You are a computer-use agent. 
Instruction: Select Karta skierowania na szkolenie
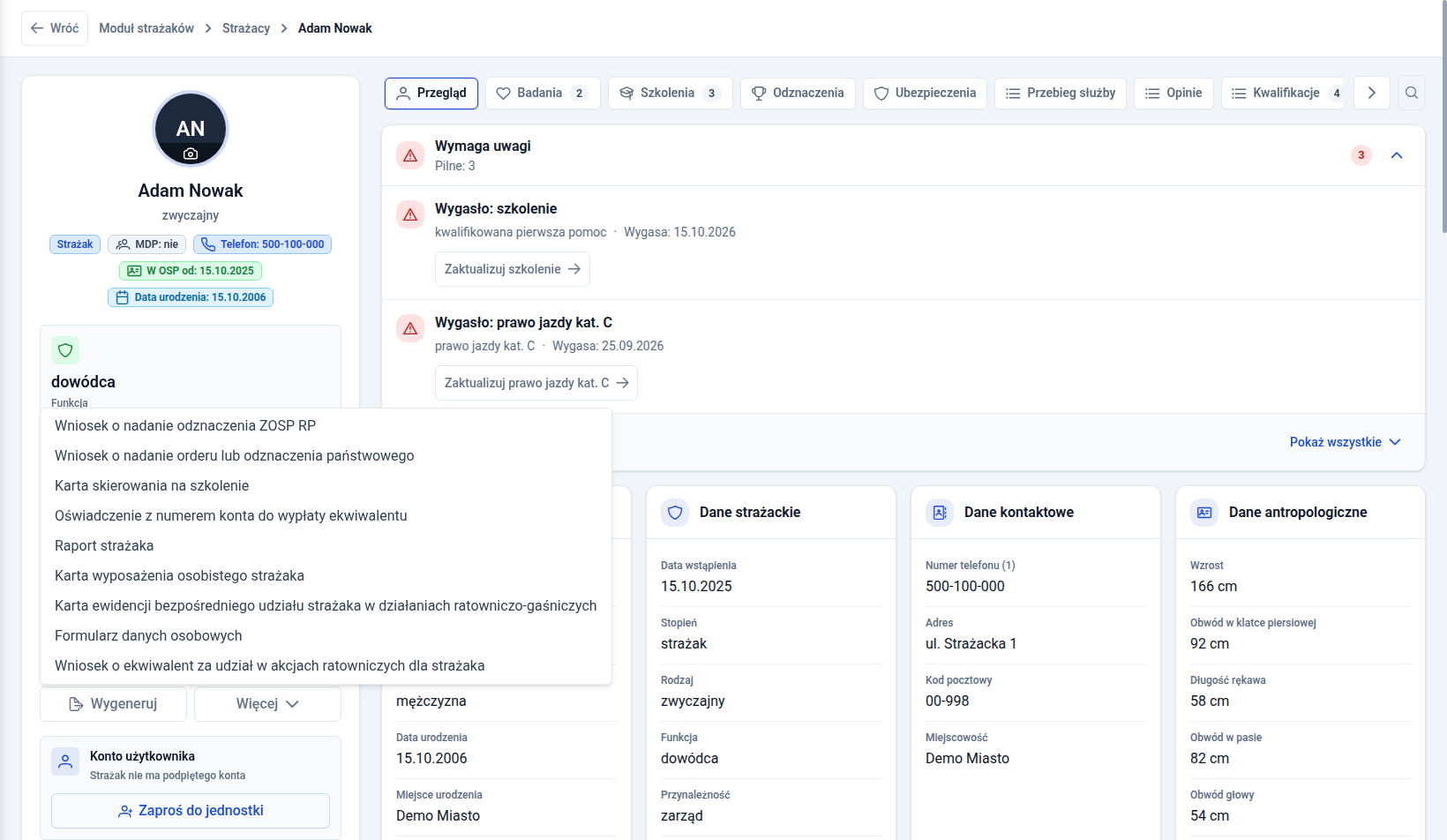[326, 486]
